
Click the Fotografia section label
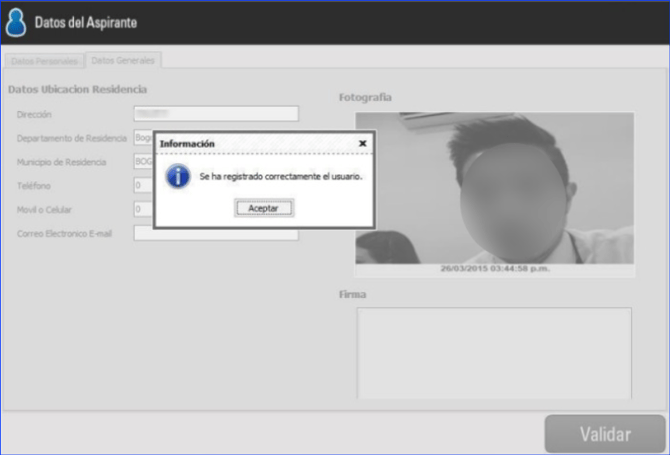pos(365,97)
